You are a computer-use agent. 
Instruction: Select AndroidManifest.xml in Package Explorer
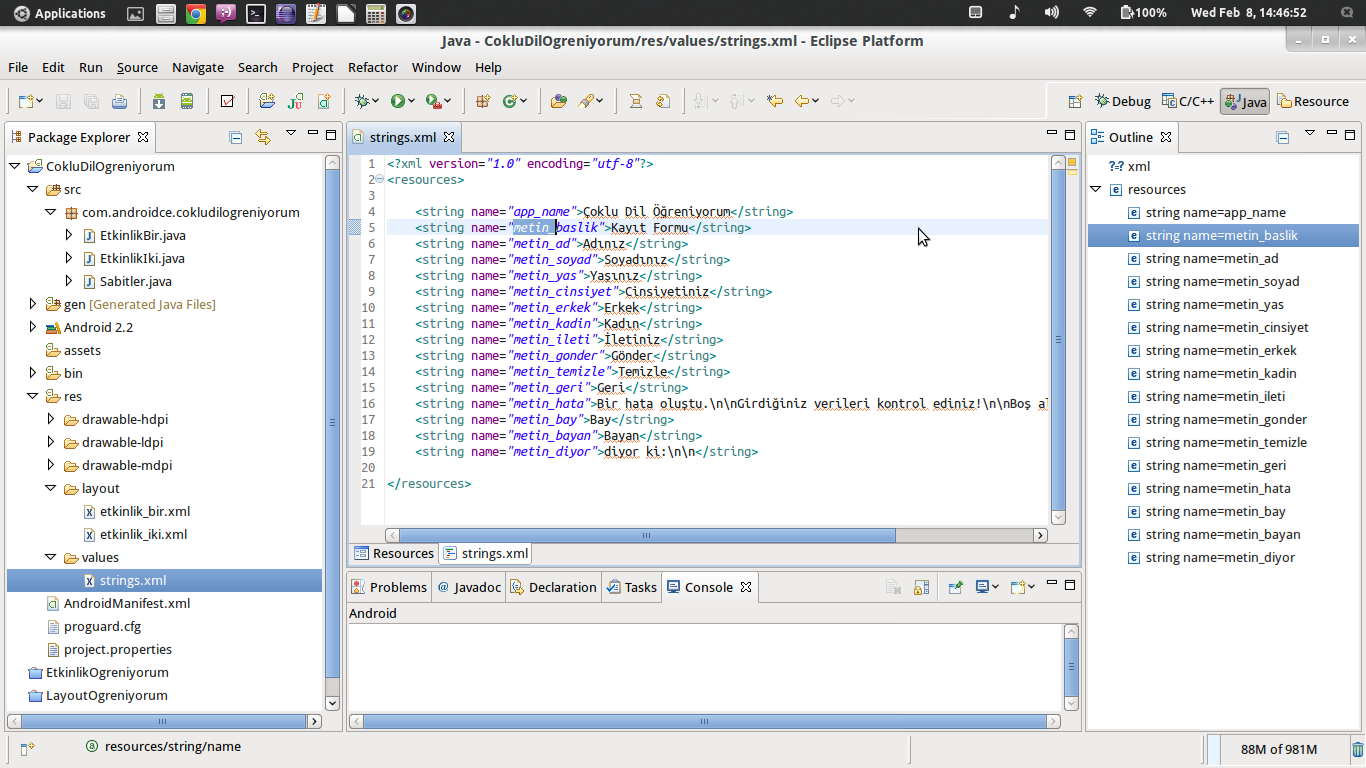[127, 603]
